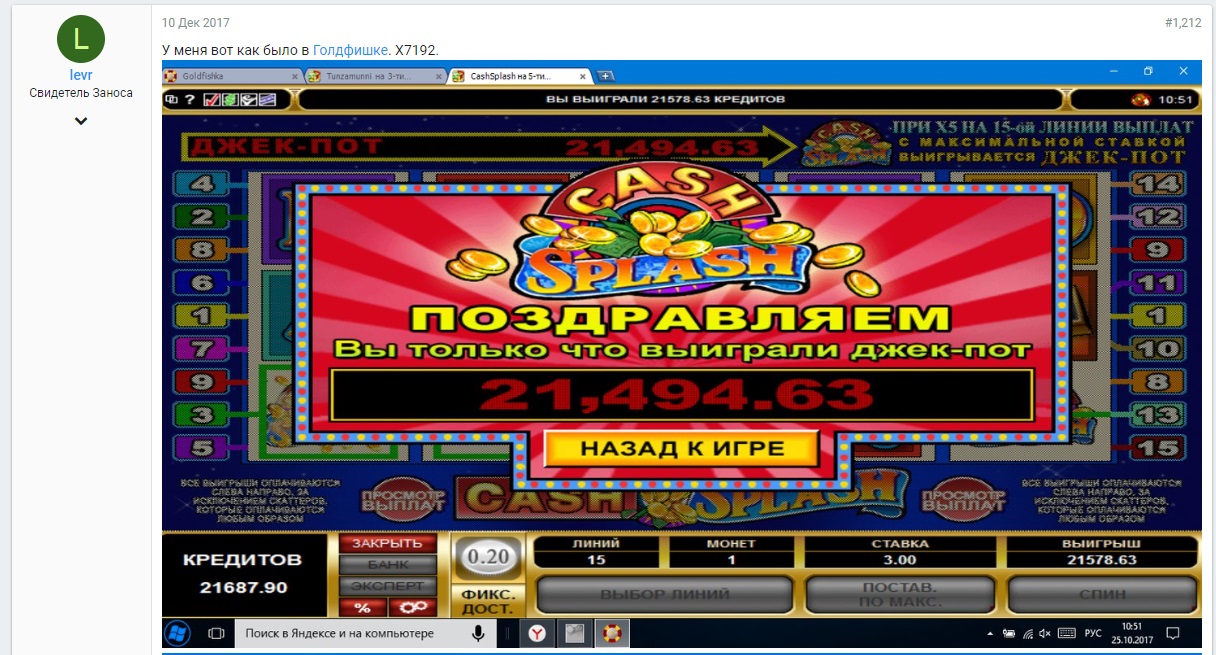Select payline marker 12
The height and width of the screenshot is (655, 1216).
[1160, 217]
